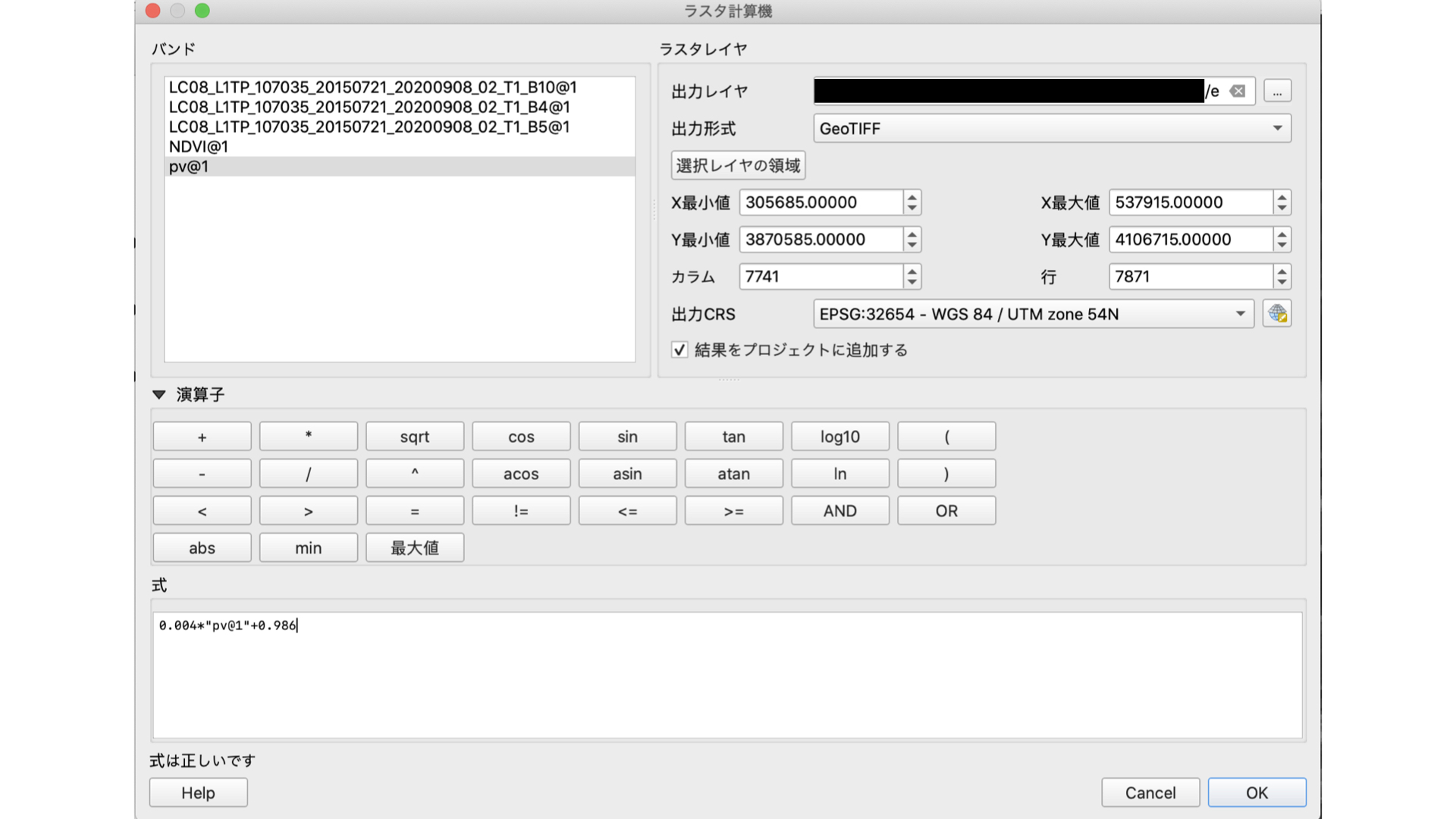Screen dimensions: 1456x819
Task: Click the X最小値 value field
Action: [821, 202]
